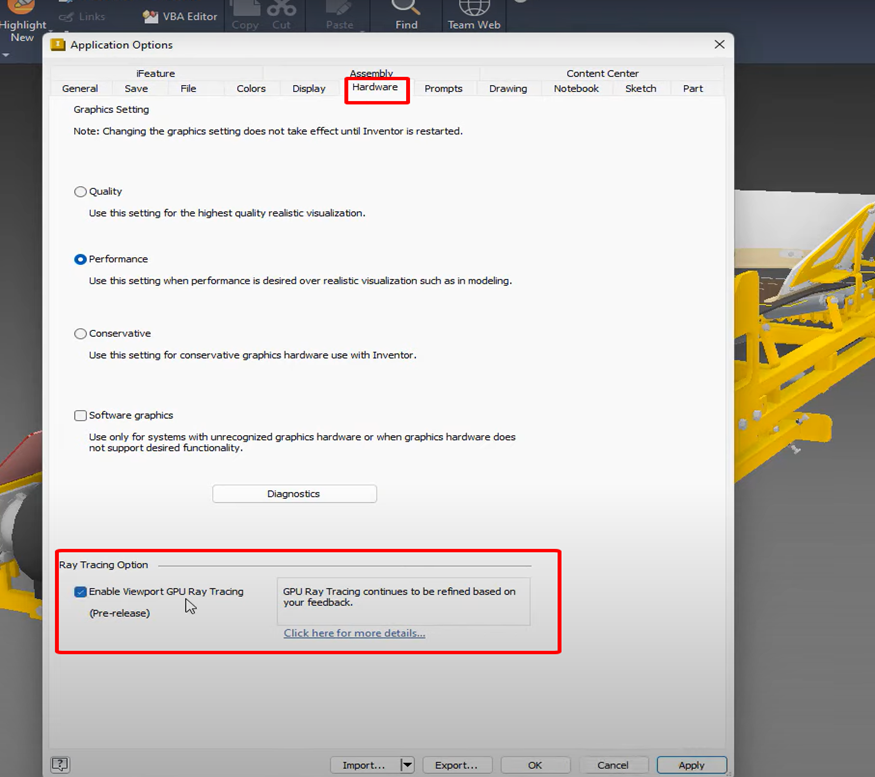Screen dimensions: 875x777
Task: Open the dialog help question-mark icon
Action: [x=60, y=764]
